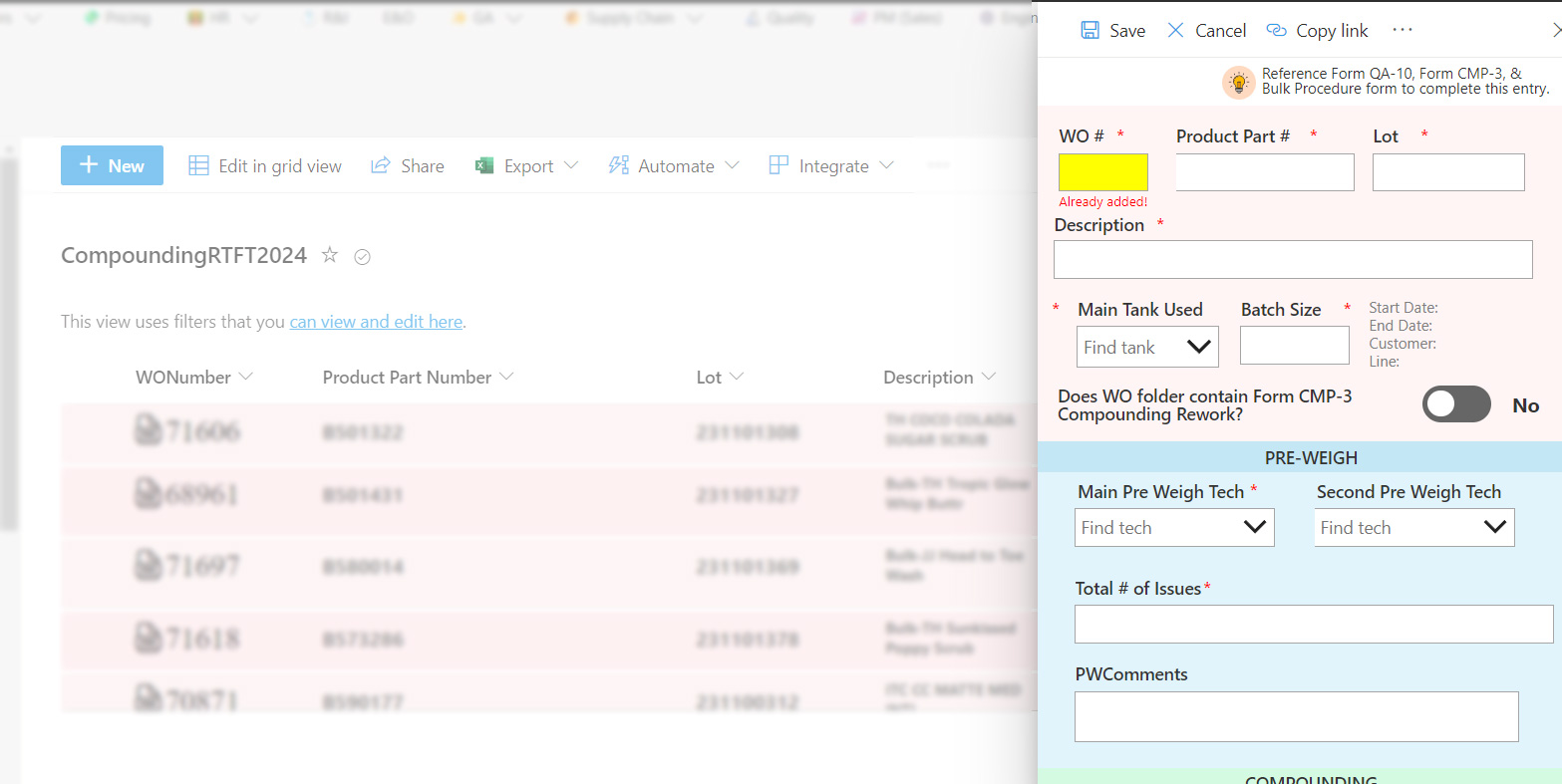The height and width of the screenshot is (784, 1562).
Task: Open the form's more options ellipsis
Action: click(1403, 30)
